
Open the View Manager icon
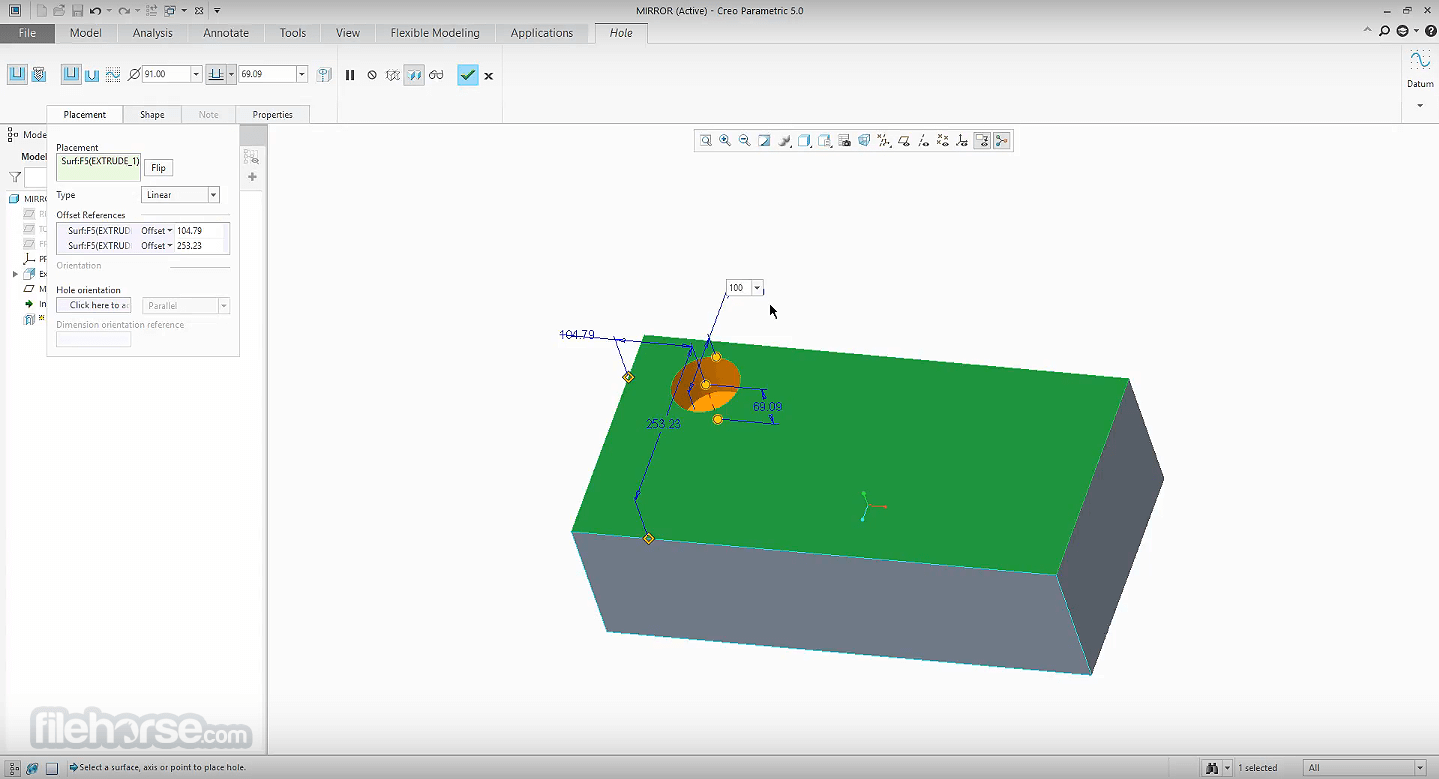pos(844,141)
